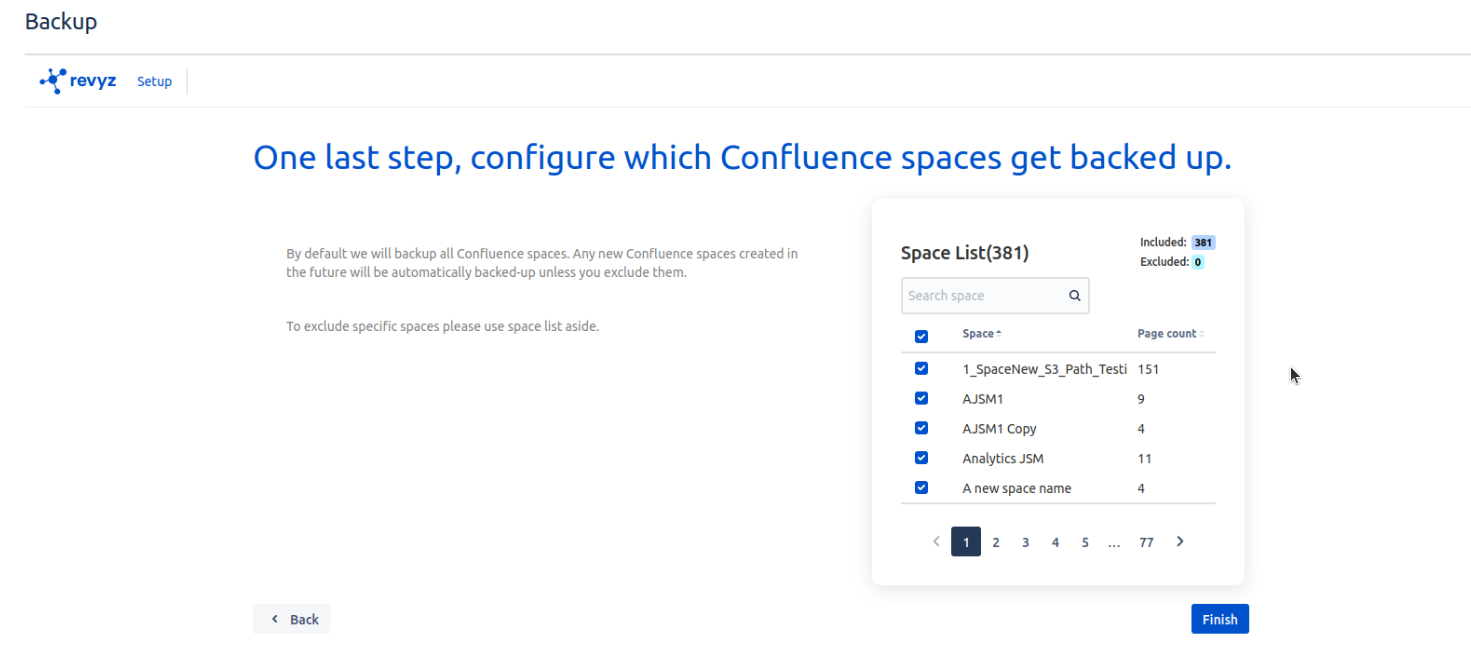Click the Finish button
The width and height of the screenshot is (1471, 664).
click(1219, 619)
